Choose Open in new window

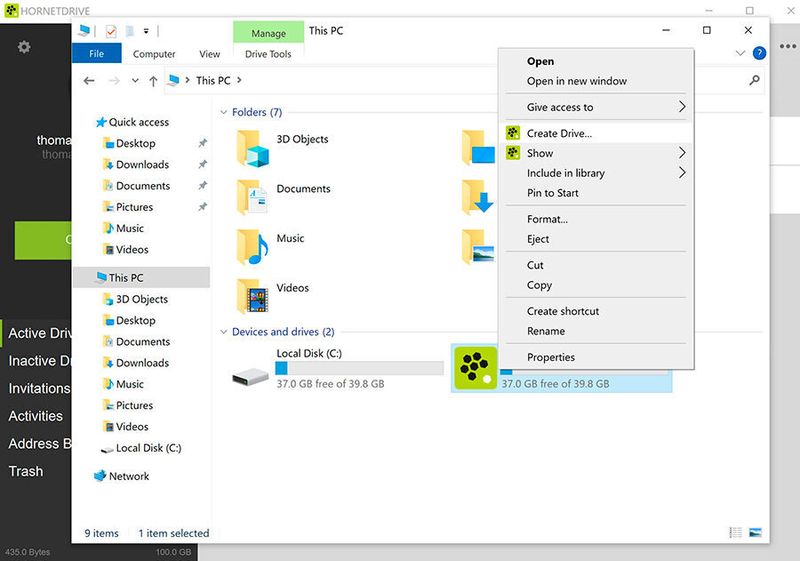[x=595, y=81]
